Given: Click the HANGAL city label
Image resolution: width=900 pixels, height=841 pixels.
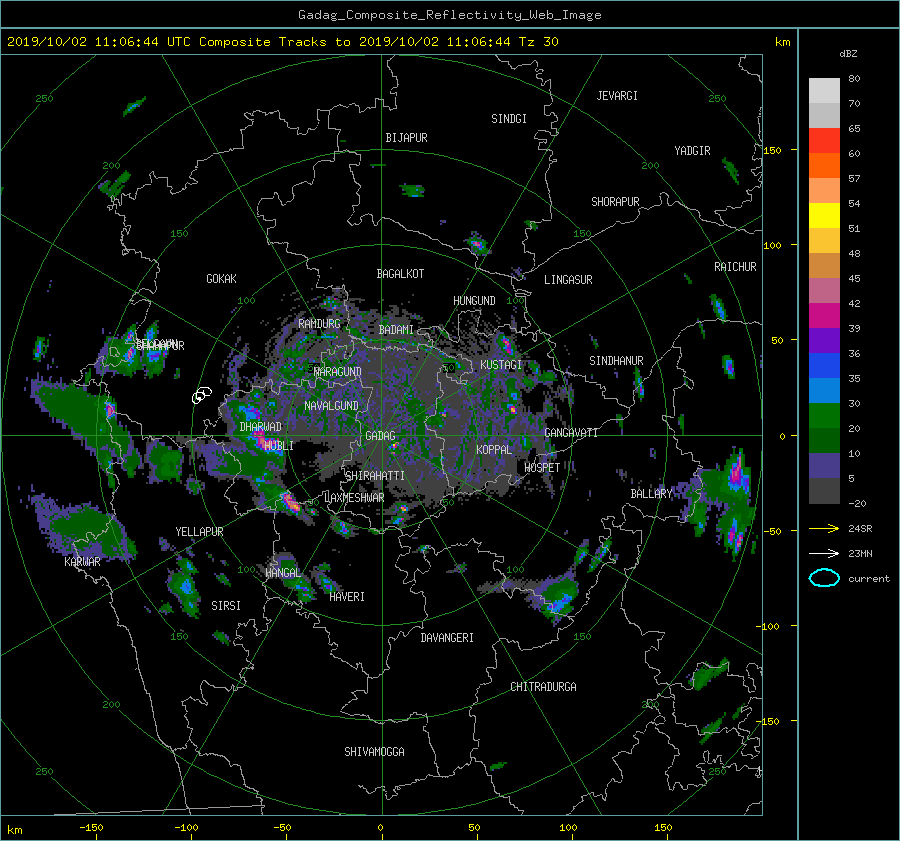Looking at the screenshot, I should 283,573.
